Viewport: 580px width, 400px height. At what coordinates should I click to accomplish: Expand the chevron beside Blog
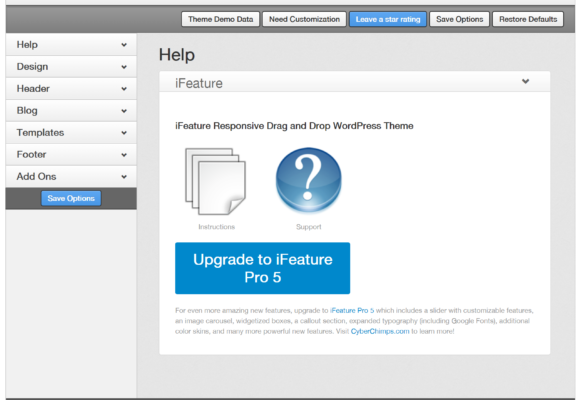(124, 111)
